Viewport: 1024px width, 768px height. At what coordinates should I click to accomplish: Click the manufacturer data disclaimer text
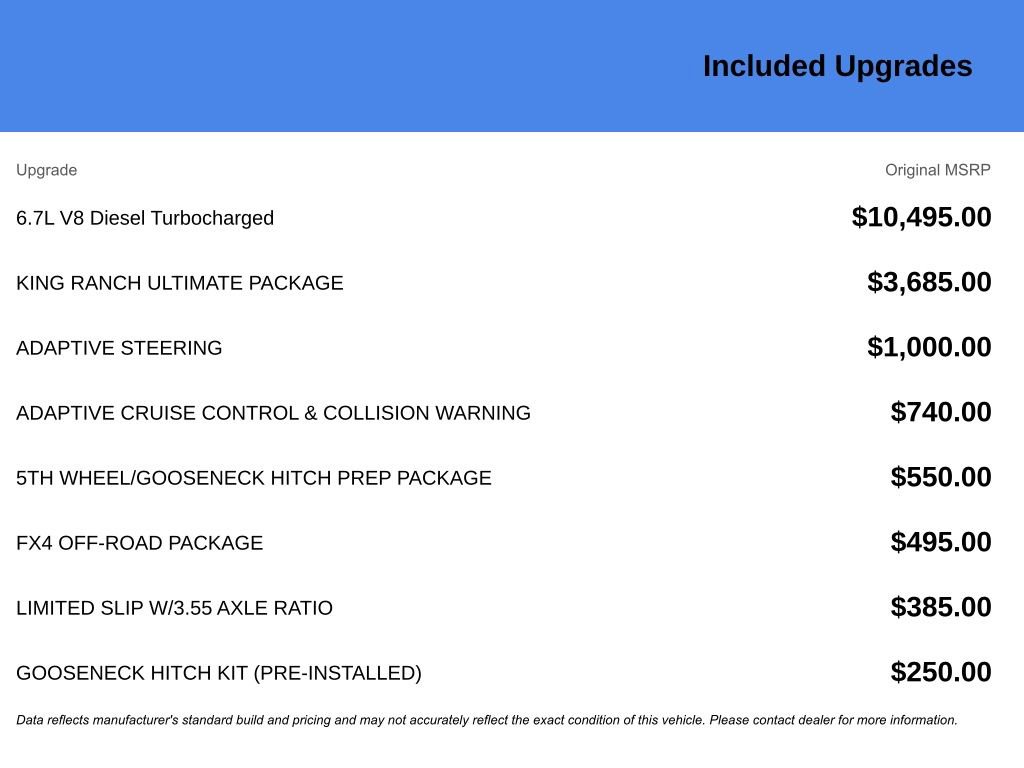487,720
